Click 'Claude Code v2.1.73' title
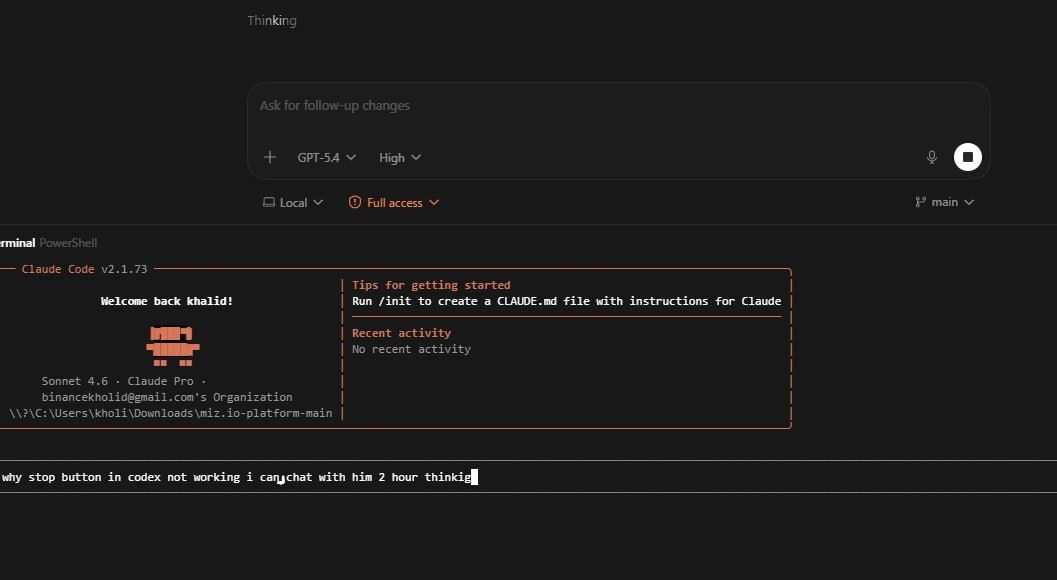 click(84, 269)
